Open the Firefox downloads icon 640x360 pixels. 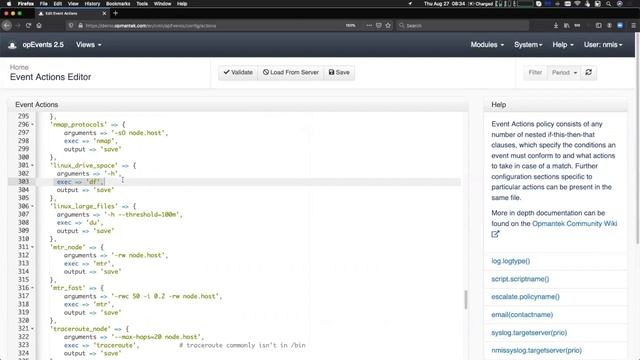(556, 25)
